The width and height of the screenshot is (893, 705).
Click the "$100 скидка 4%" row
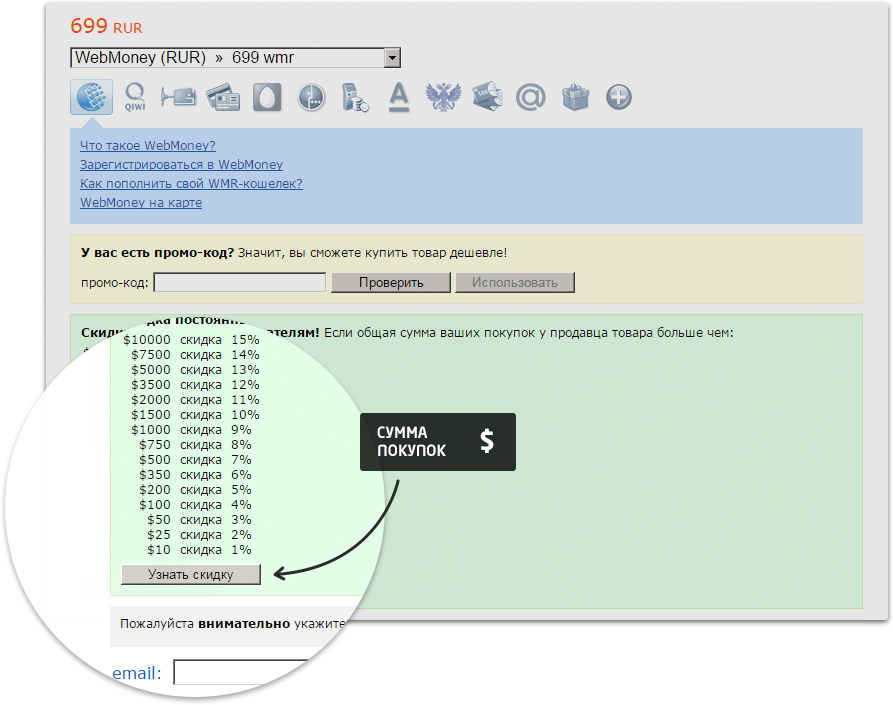pos(195,505)
